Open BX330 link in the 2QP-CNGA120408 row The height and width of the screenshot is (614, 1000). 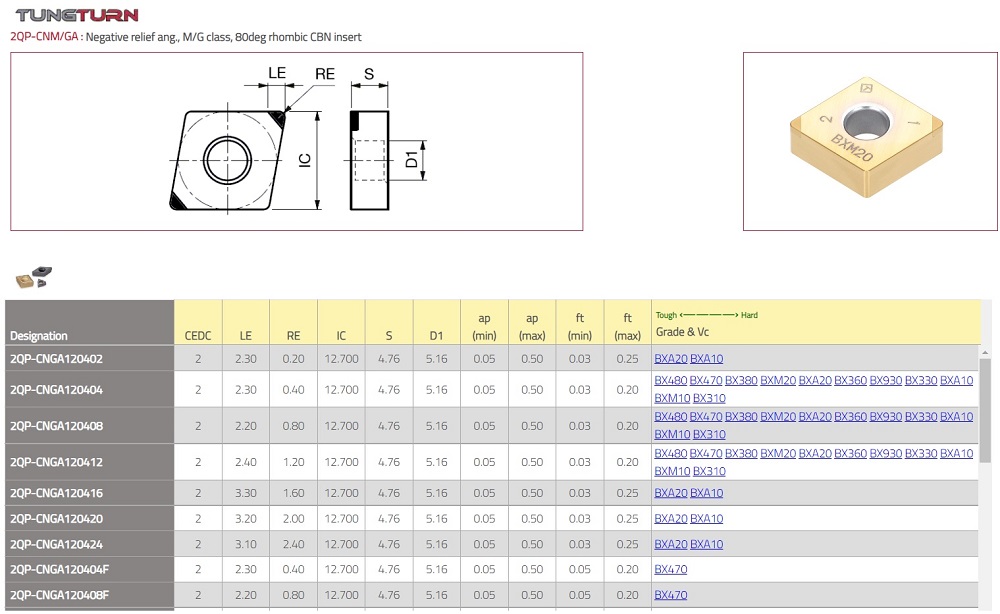tap(921, 417)
